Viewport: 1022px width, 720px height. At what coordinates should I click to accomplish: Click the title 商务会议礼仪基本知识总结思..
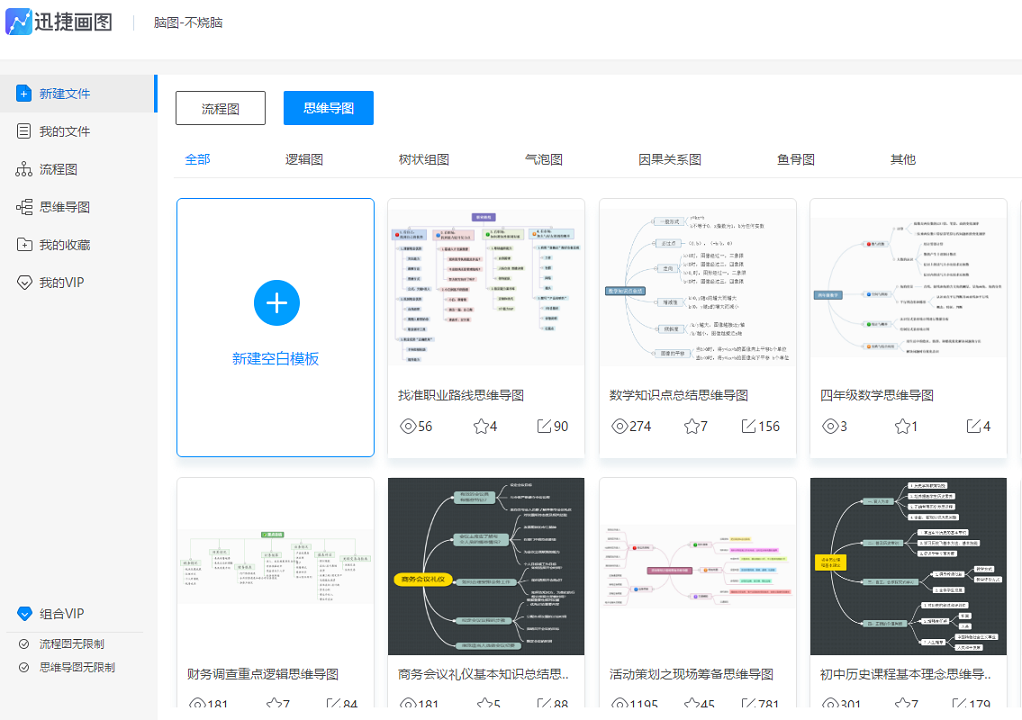click(x=483, y=674)
